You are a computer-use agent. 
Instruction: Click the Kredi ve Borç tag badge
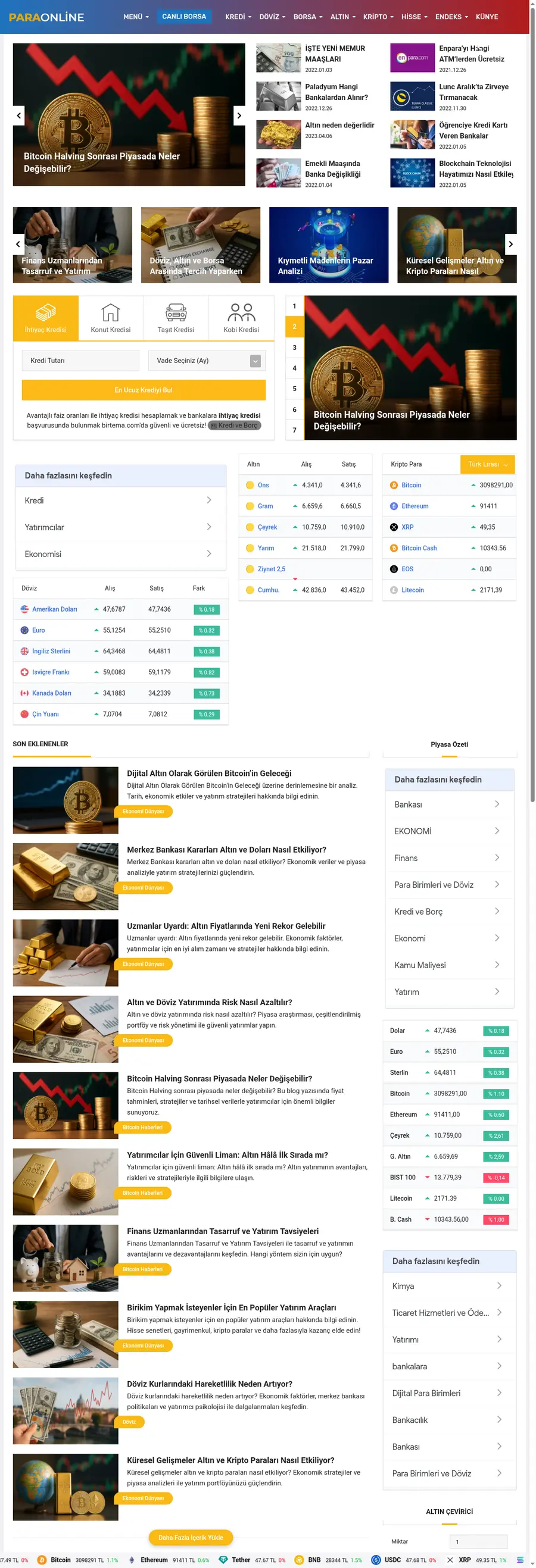point(235,425)
